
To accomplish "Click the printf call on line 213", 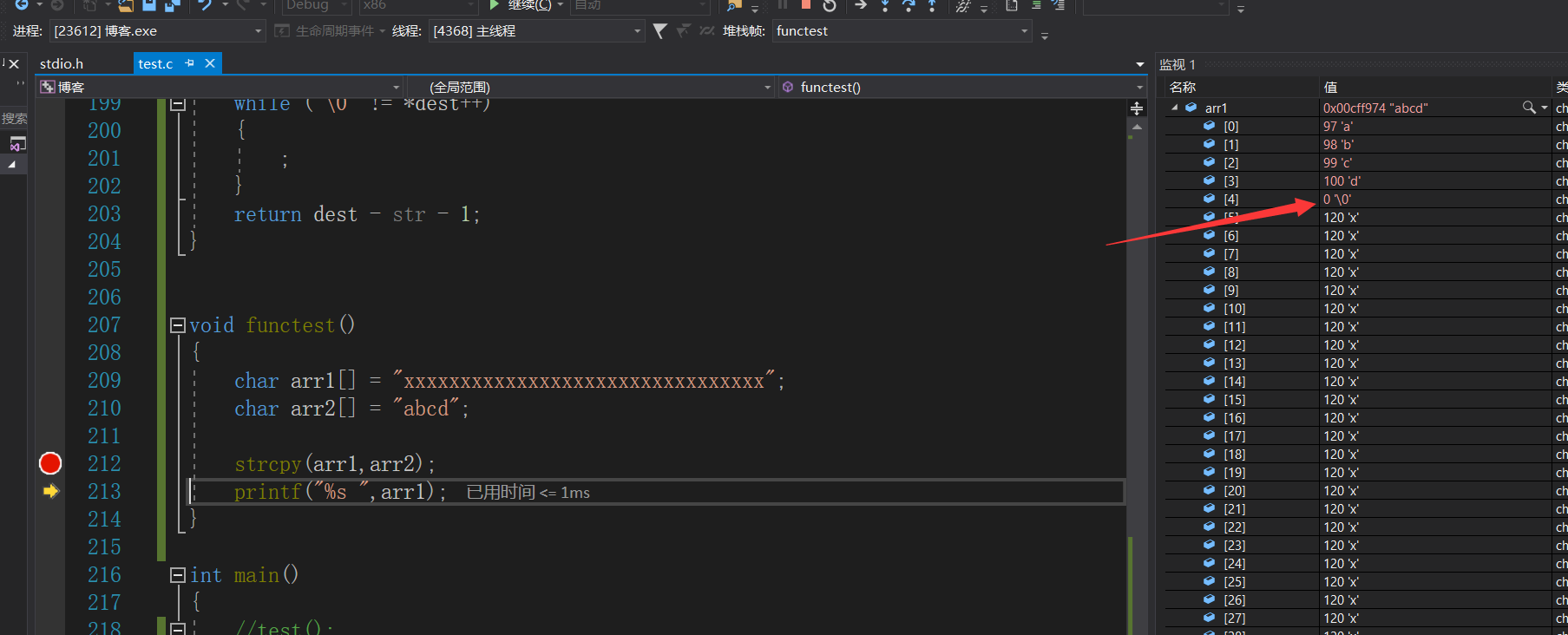I will coord(340,492).
